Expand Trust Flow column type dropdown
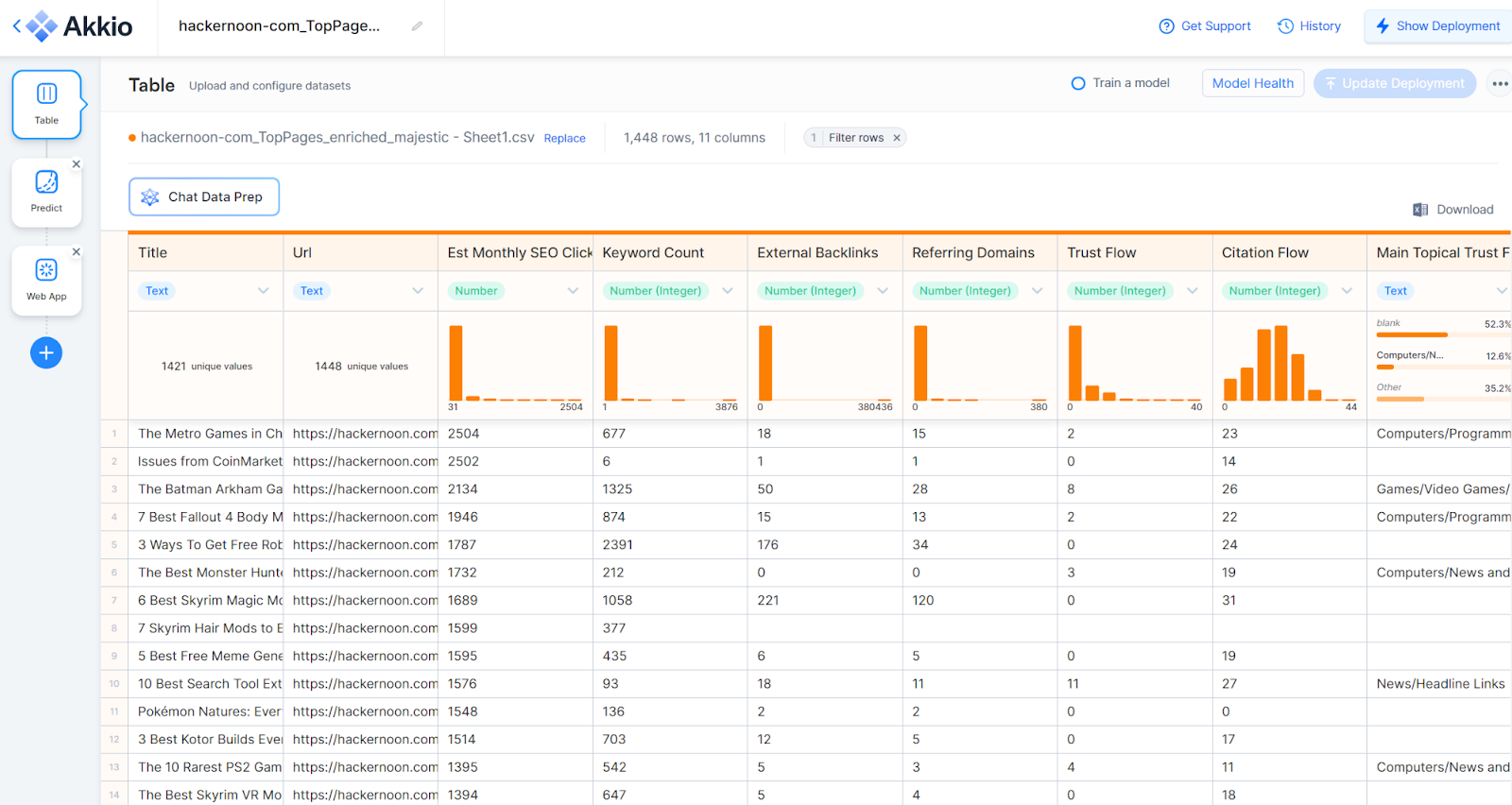The width and height of the screenshot is (1512, 805). (x=1193, y=291)
